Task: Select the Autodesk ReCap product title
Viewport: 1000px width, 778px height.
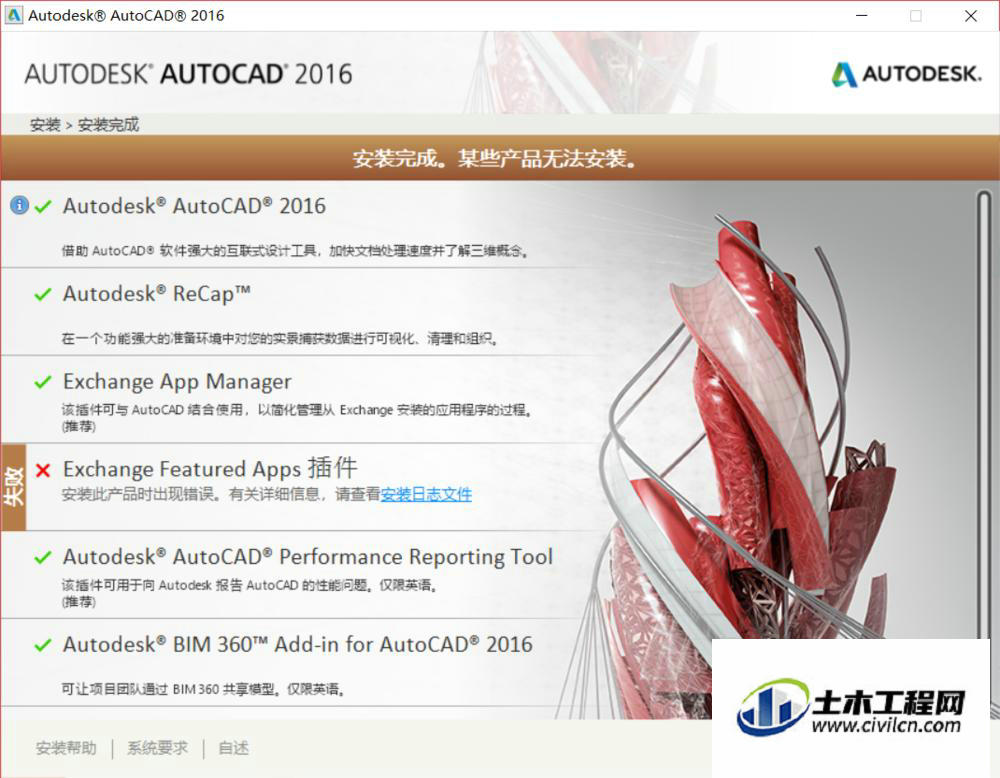Action: point(156,294)
